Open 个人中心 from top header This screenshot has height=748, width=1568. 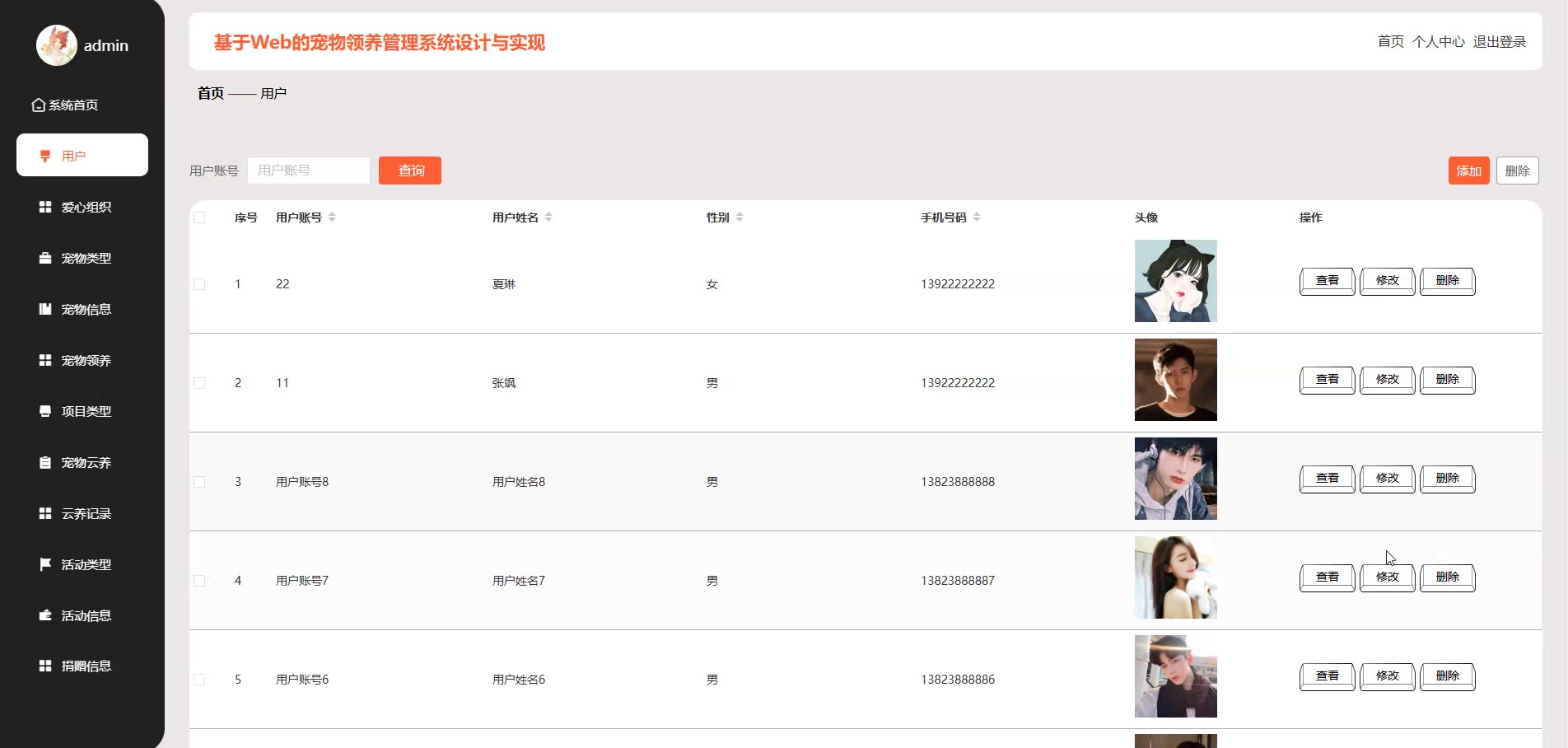click(x=1439, y=41)
